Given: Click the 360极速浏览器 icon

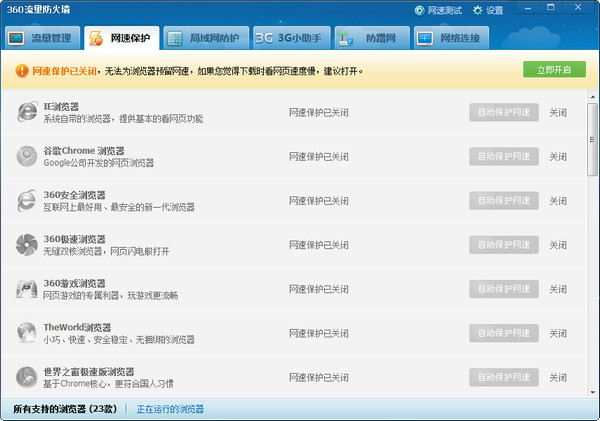Looking at the screenshot, I should (x=27, y=245).
